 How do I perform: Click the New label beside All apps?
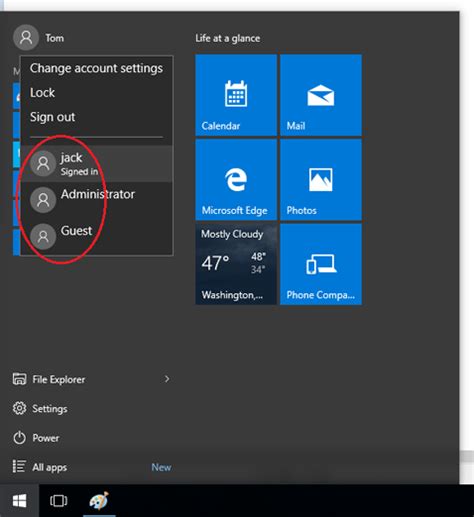[161, 467]
